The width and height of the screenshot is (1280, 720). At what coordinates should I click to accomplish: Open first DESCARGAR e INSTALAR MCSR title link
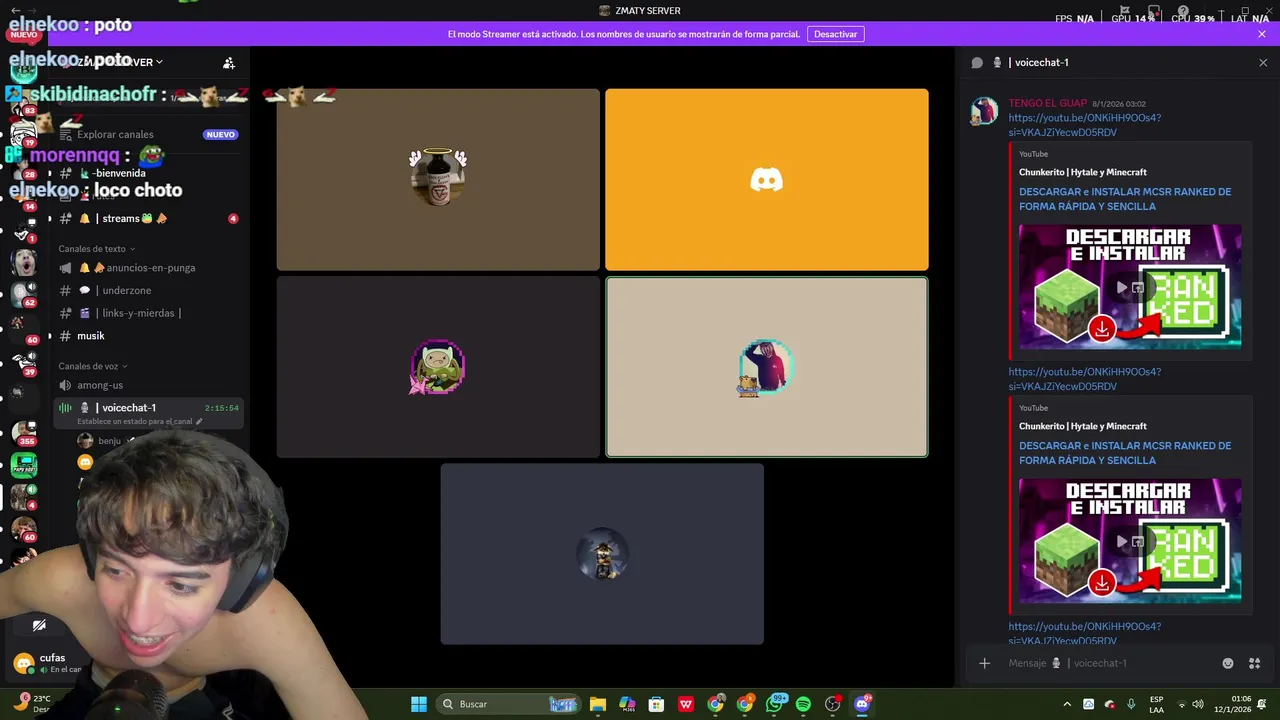click(1125, 199)
